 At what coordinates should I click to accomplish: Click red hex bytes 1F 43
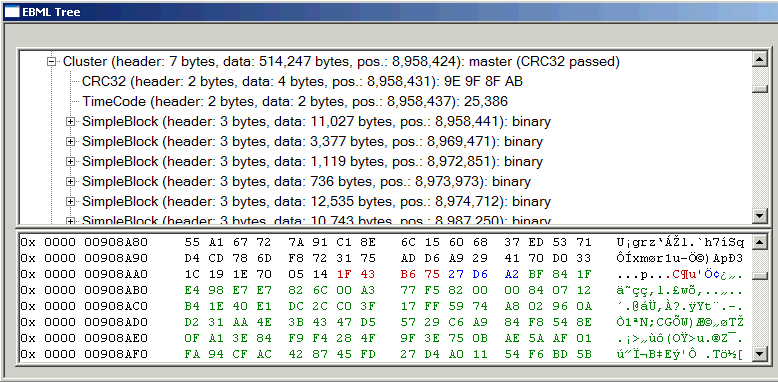pos(356,274)
